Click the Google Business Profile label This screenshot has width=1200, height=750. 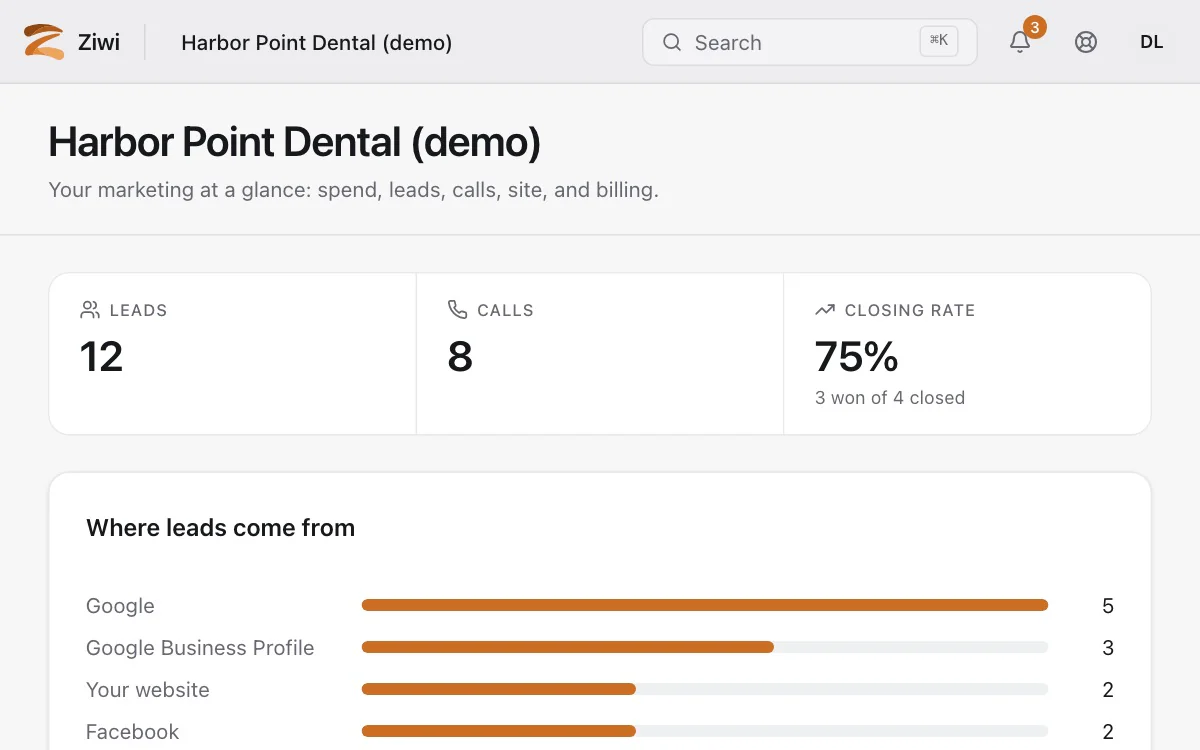click(200, 648)
